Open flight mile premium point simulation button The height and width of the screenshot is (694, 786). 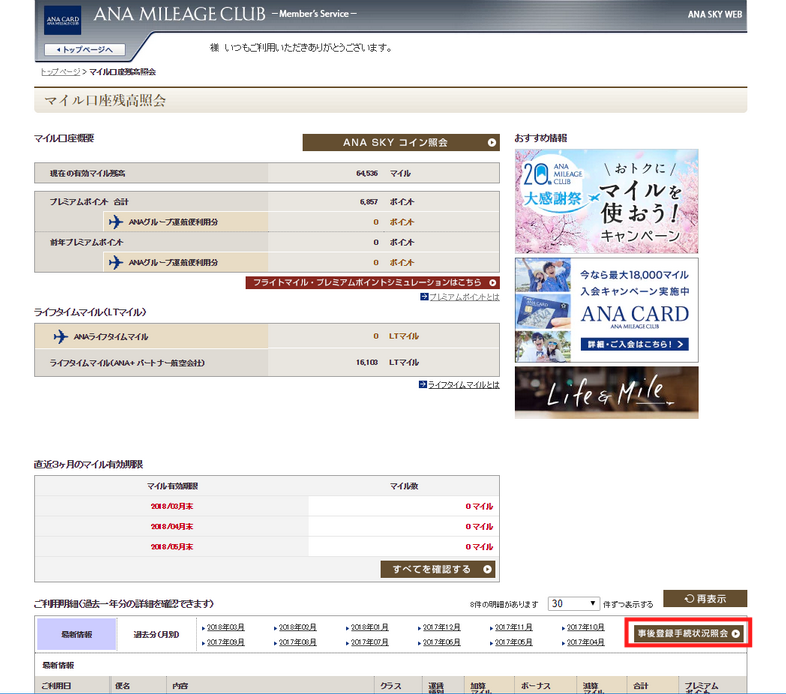[372, 282]
